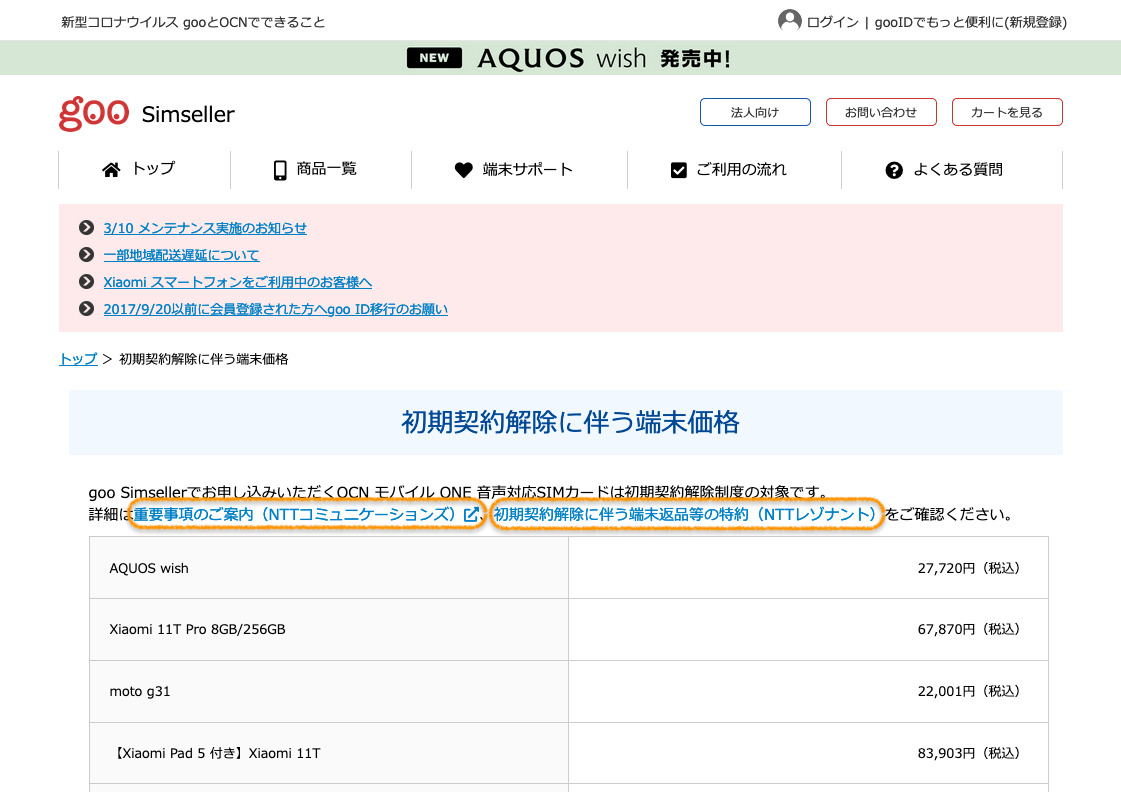
Task: View the cart with カートを見る
Action: [1006, 112]
